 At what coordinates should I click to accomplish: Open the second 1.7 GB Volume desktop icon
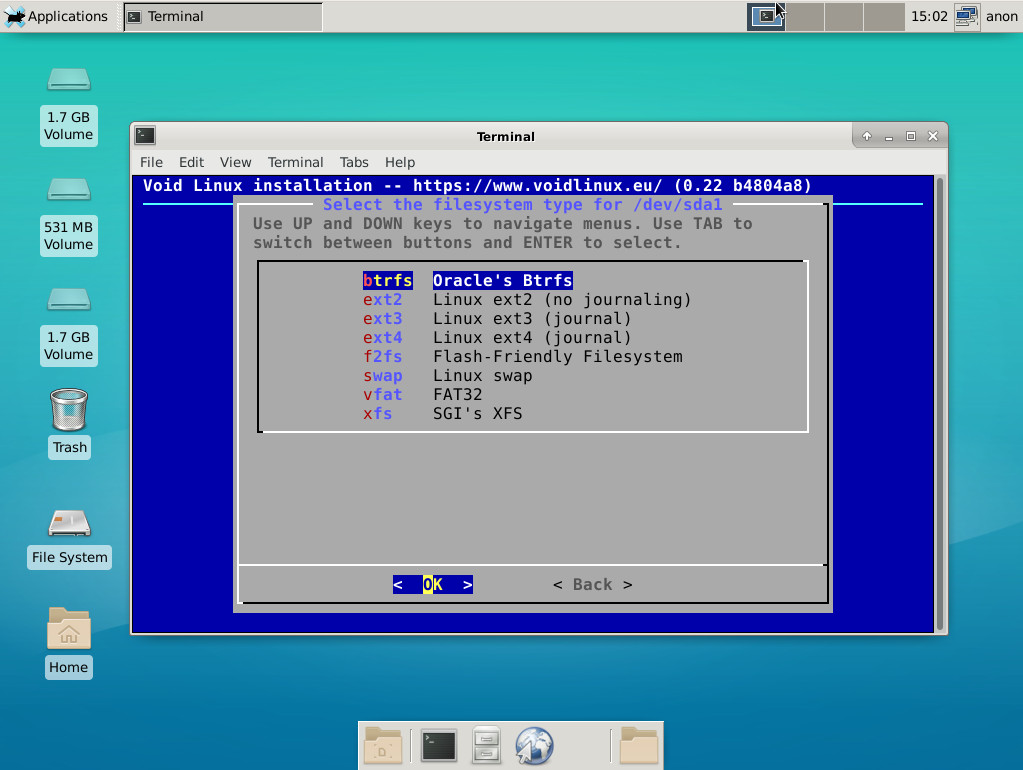point(69,326)
